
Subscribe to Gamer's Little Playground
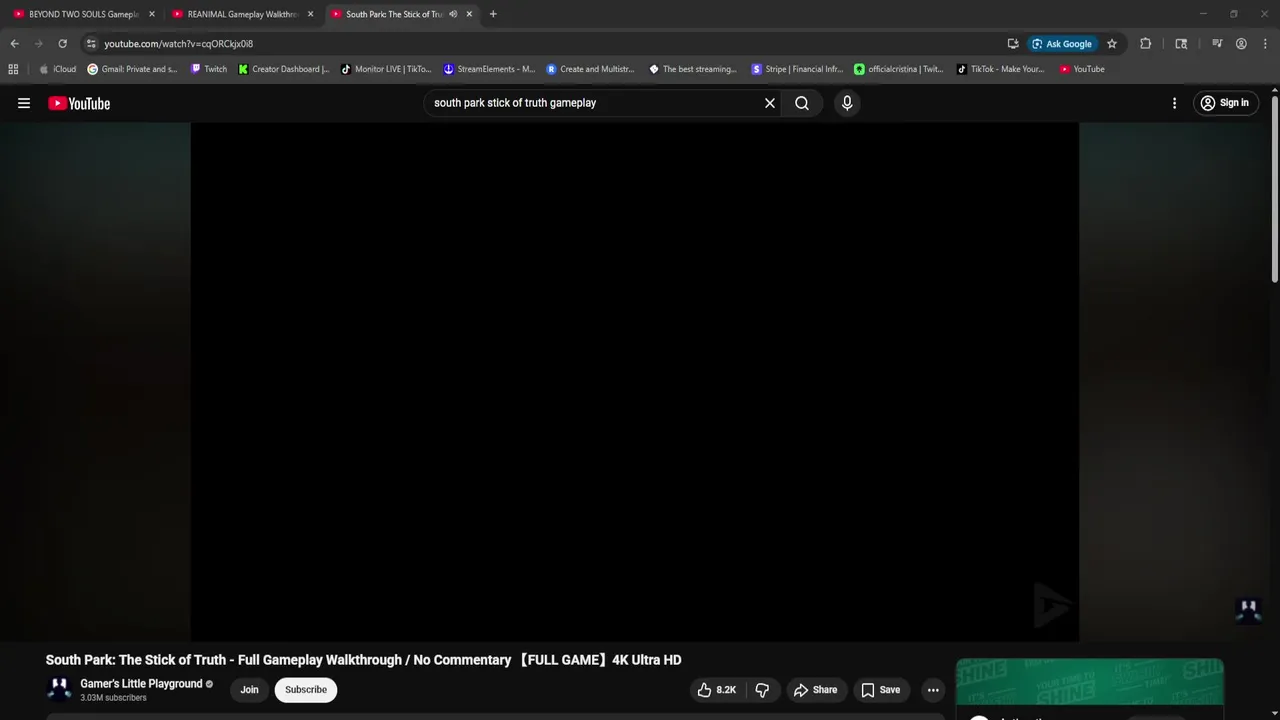pos(306,690)
